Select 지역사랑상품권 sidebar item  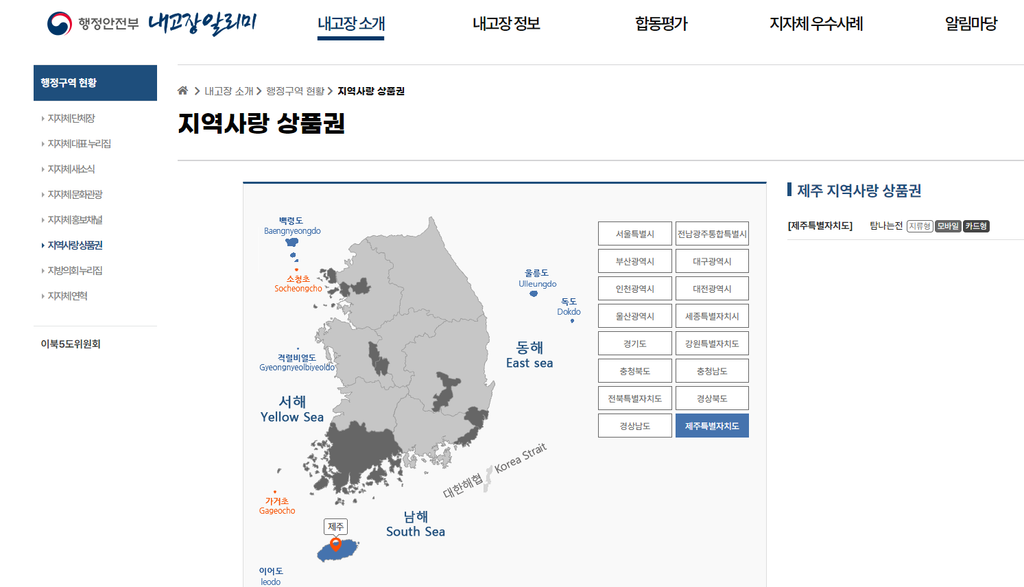pyautogui.click(x=75, y=246)
